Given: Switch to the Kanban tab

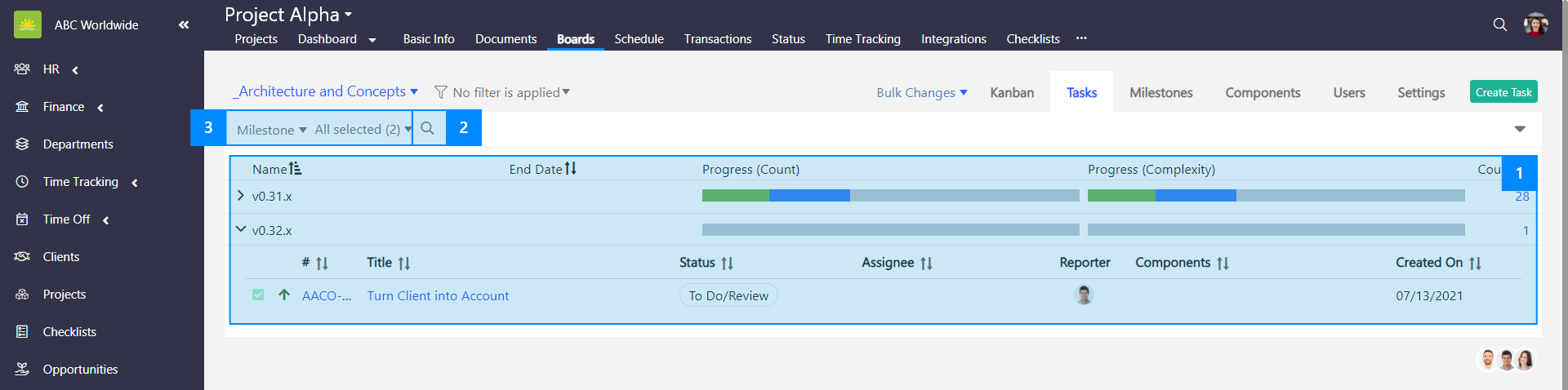Looking at the screenshot, I should 1012,92.
